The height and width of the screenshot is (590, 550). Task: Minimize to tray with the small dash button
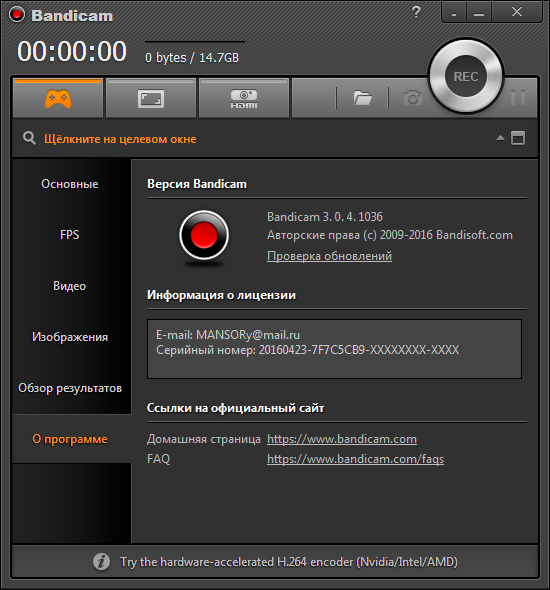coord(454,13)
